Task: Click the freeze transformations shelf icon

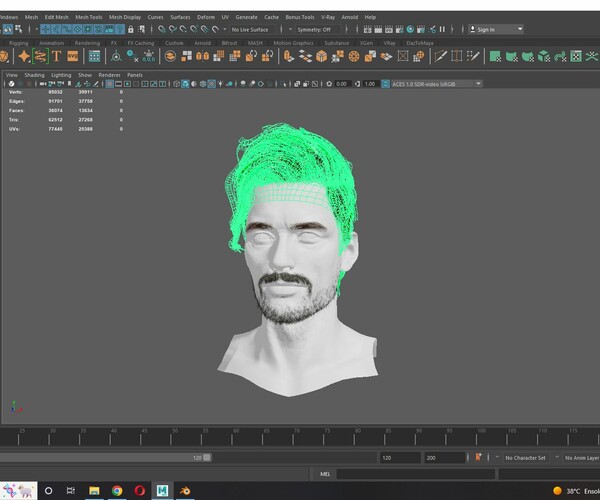Action: tap(148, 56)
